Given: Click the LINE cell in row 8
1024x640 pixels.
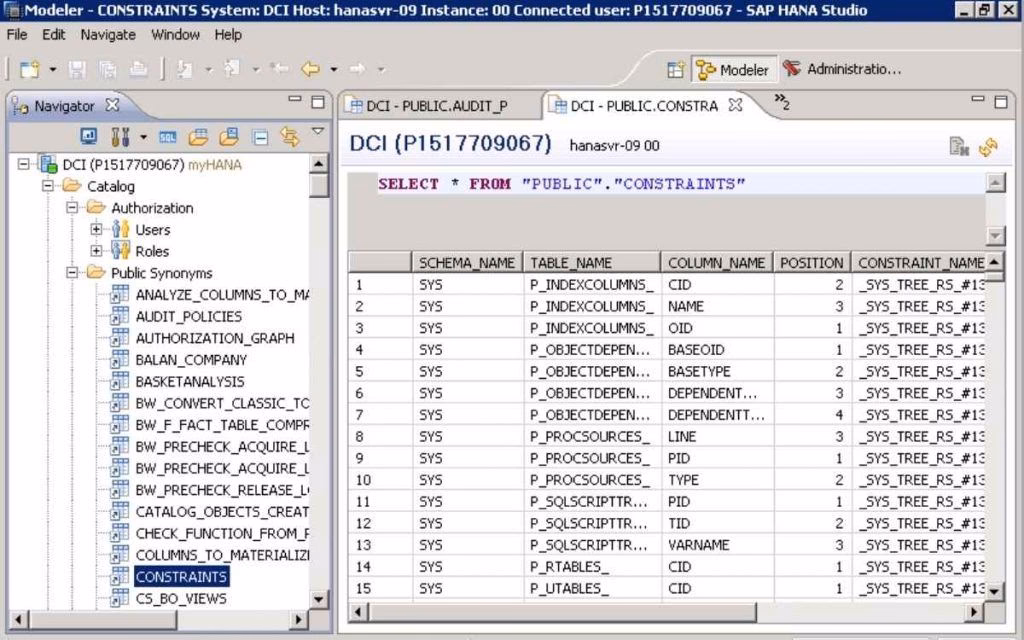Looking at the screenshot, I should [x=717, y=436].
